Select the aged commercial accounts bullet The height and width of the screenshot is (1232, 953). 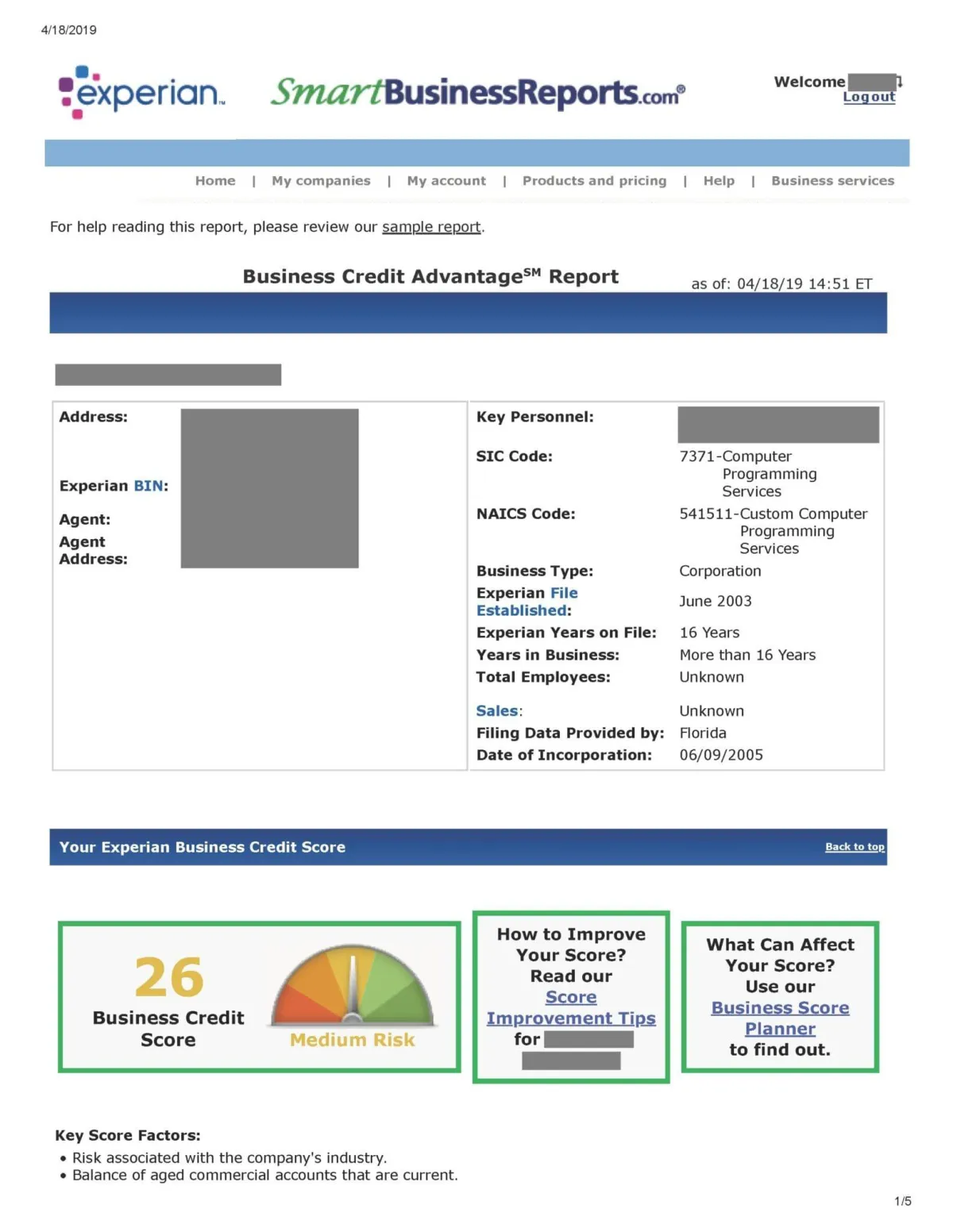pyautogui.click(x=265, y=1176)
